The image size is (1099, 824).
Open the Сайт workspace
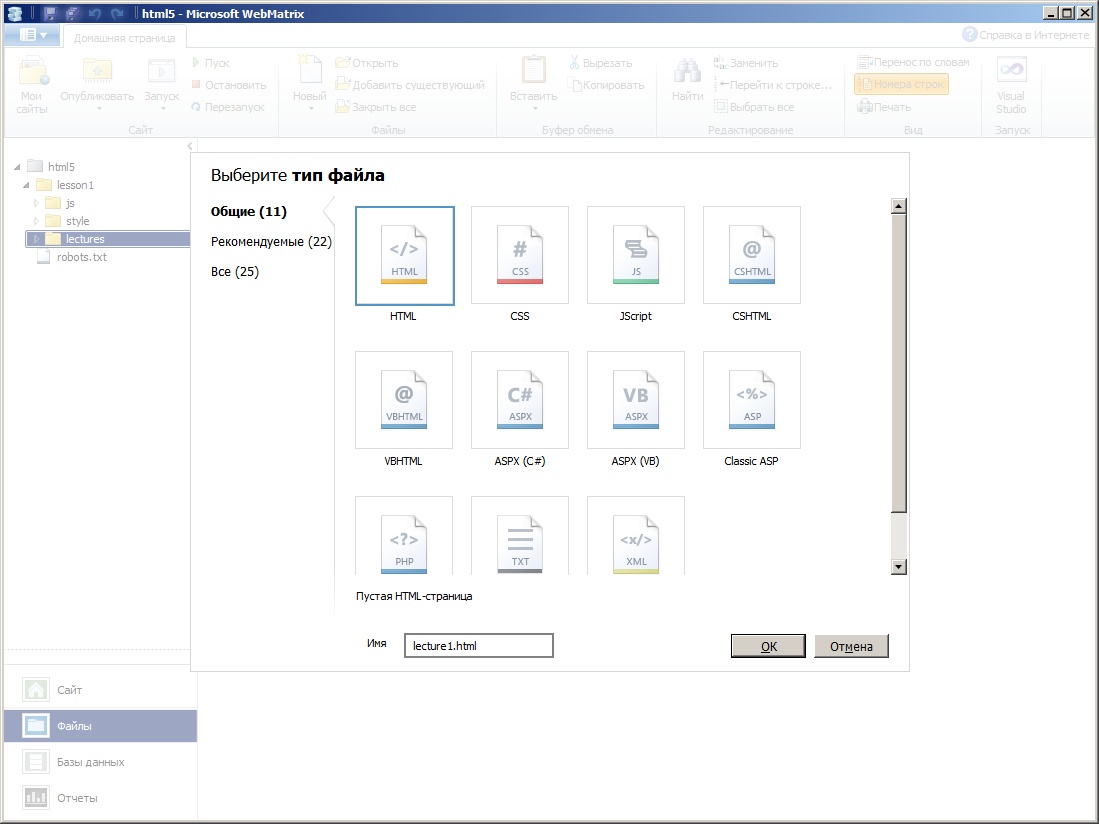pyautogui.click(x=100, y=690)
